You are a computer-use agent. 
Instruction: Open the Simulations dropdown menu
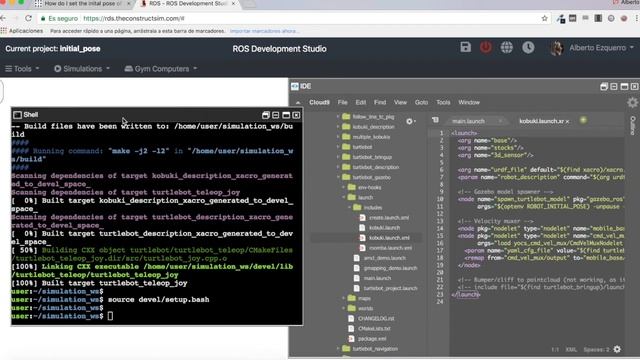[x=82, y=69]
